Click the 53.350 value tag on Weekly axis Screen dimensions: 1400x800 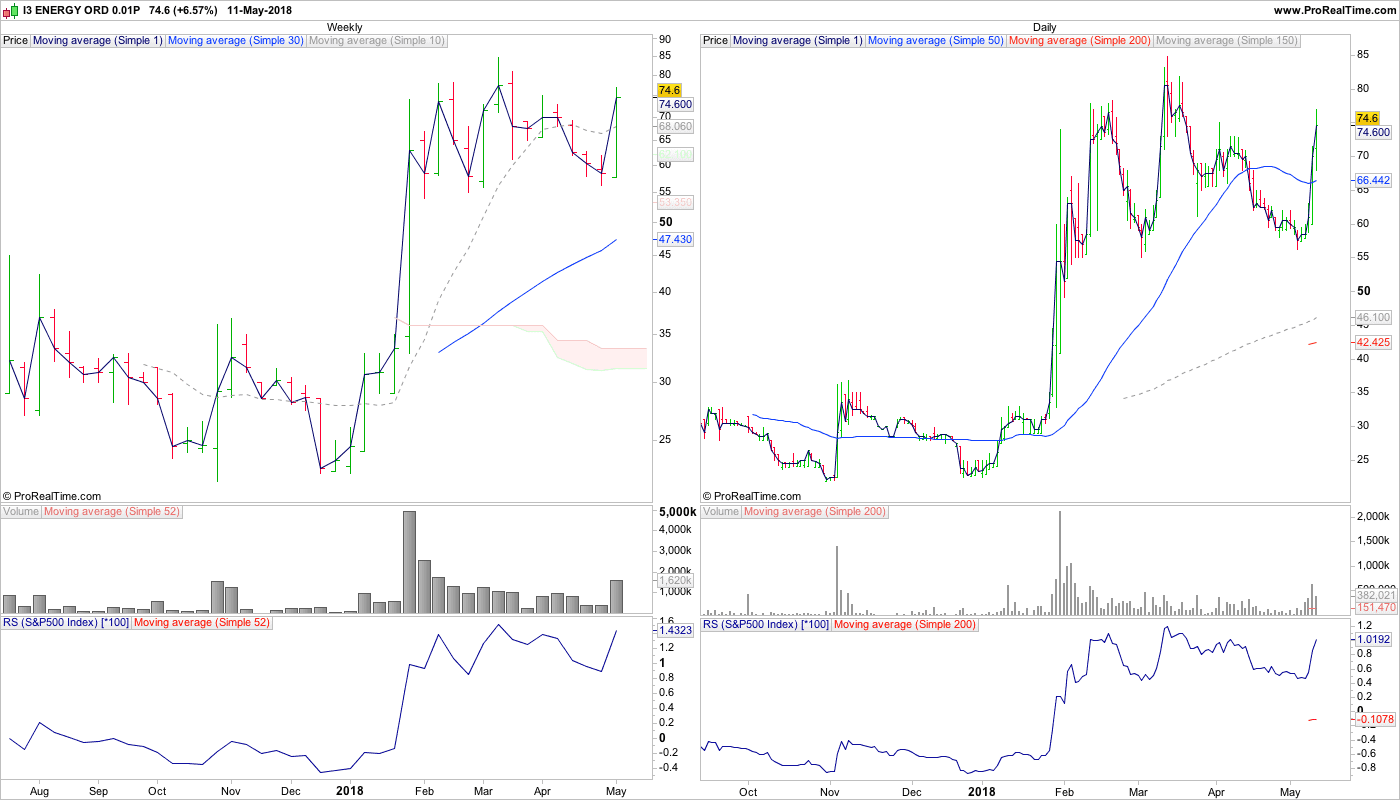pyautogui.click(x=675, y=202)
